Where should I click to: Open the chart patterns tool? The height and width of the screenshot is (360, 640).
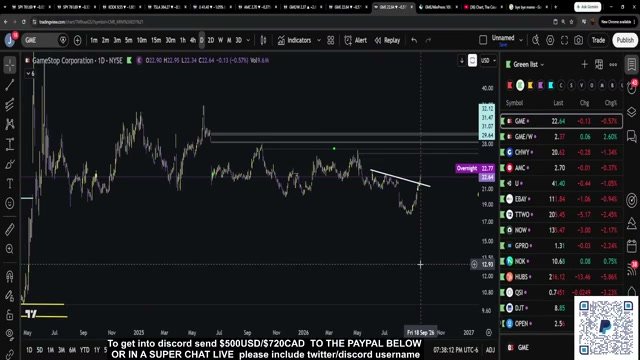(x=10, y=124)
